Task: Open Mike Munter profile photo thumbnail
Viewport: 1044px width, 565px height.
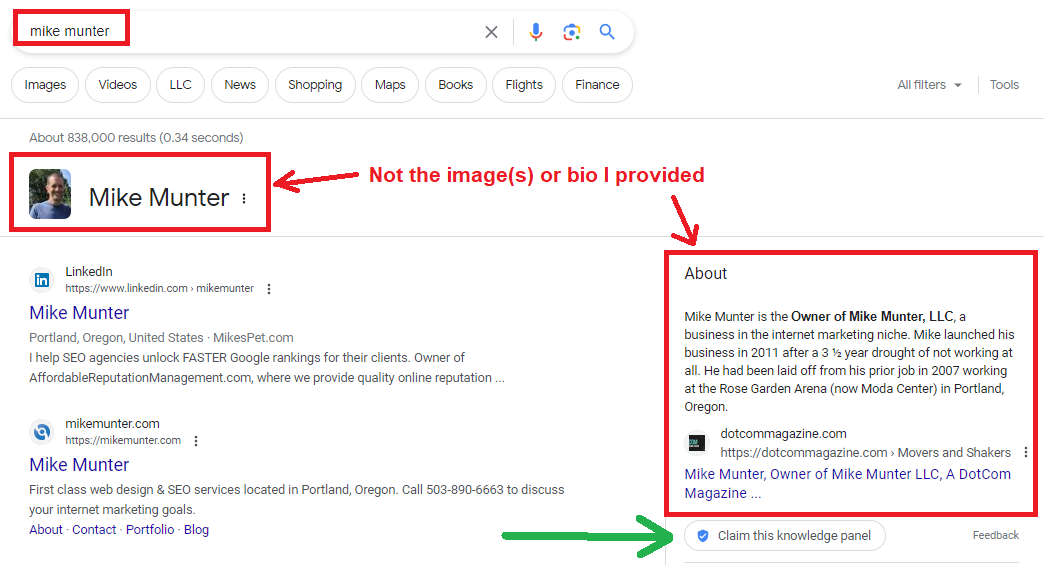Action: coord(50,194)
